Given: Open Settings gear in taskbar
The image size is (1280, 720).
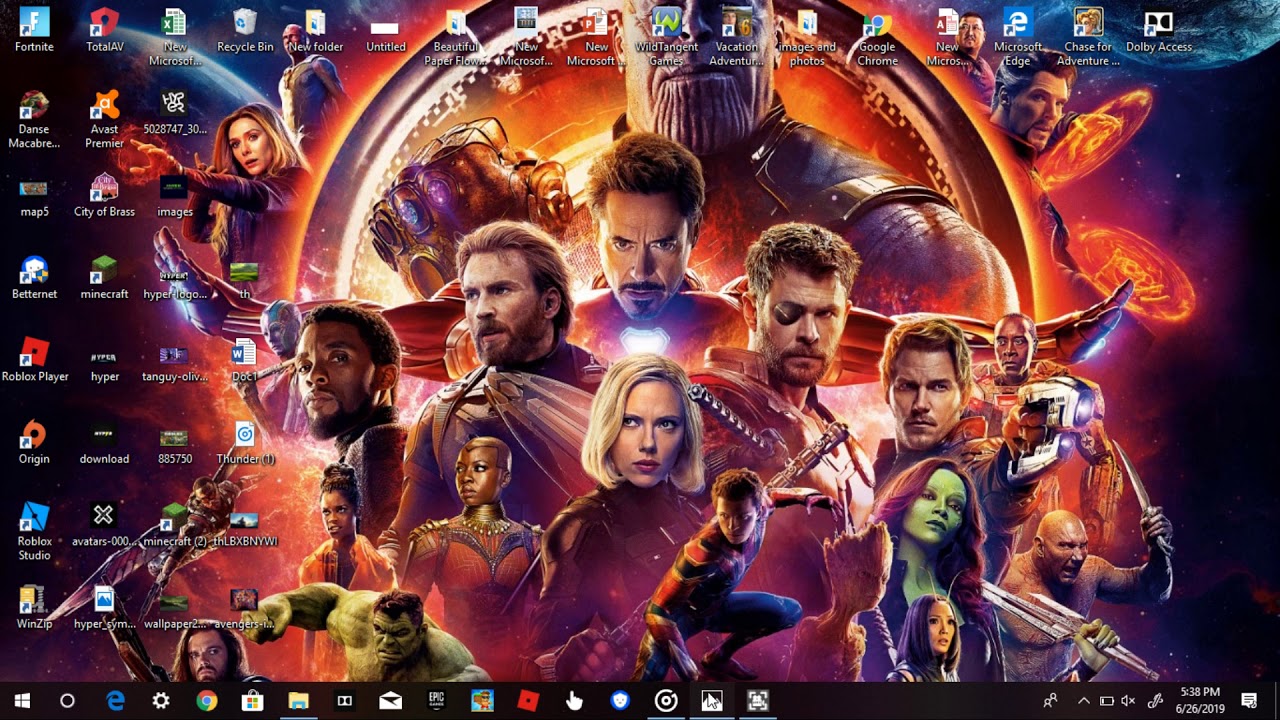Looking at the screenshot, I should coord(161,701).
